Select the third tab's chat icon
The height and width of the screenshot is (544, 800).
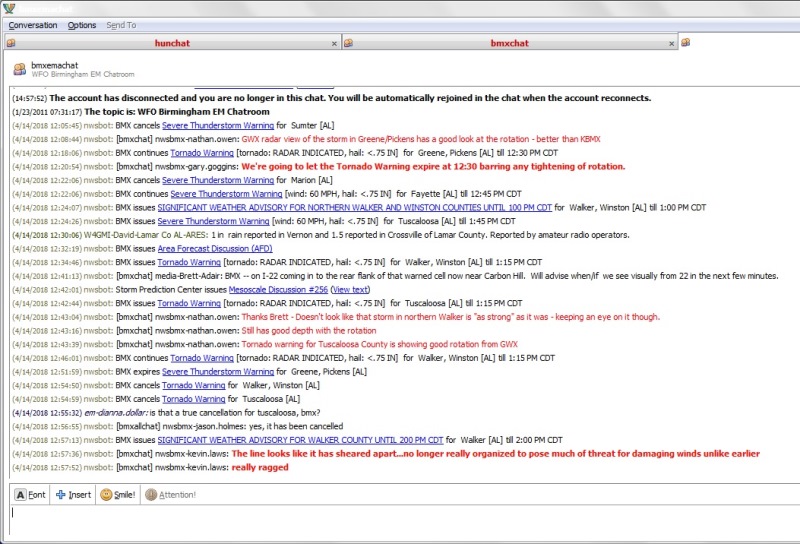point(686,43)
